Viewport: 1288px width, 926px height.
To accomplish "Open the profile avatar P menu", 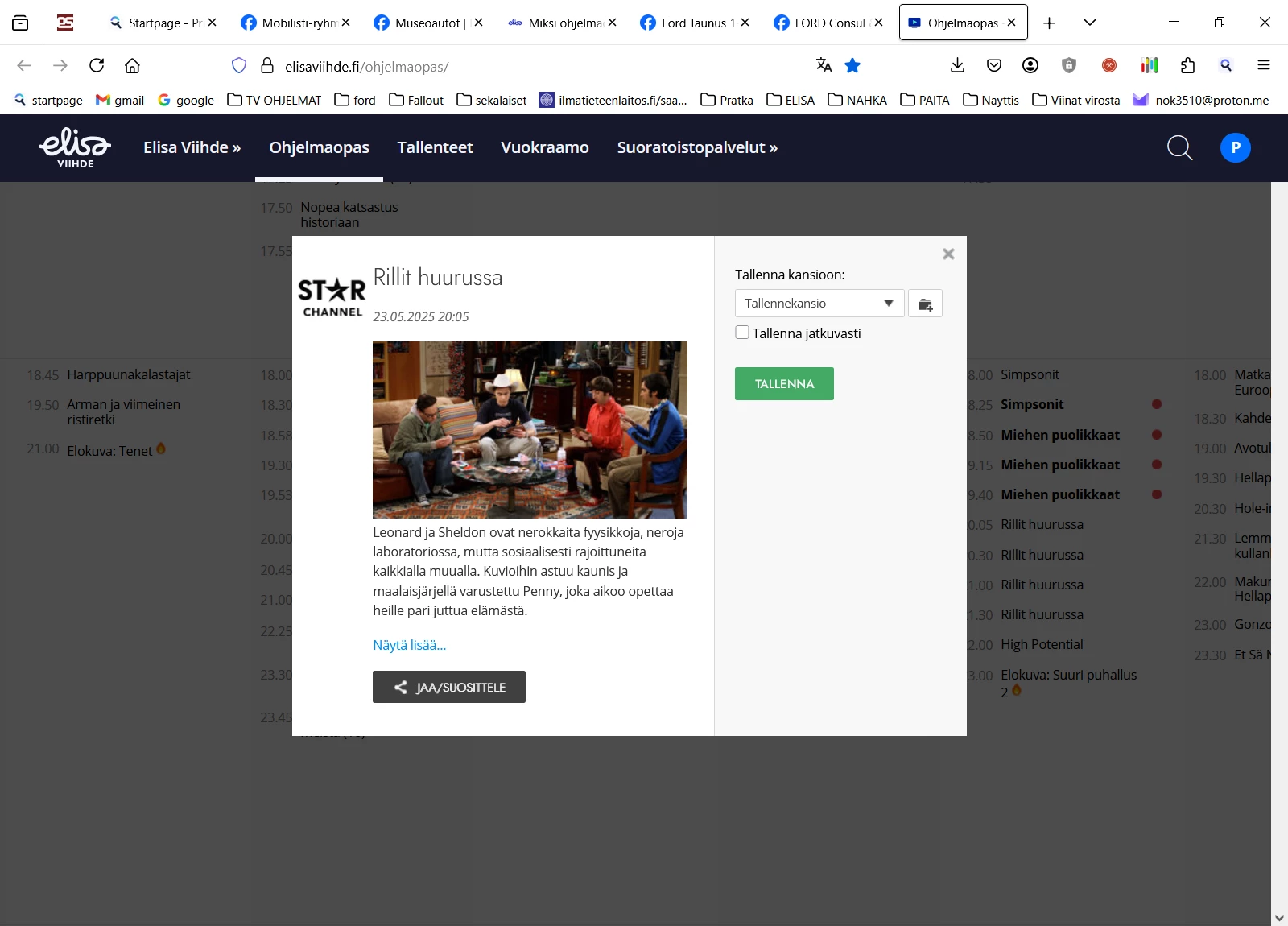I will point(1235,147).
